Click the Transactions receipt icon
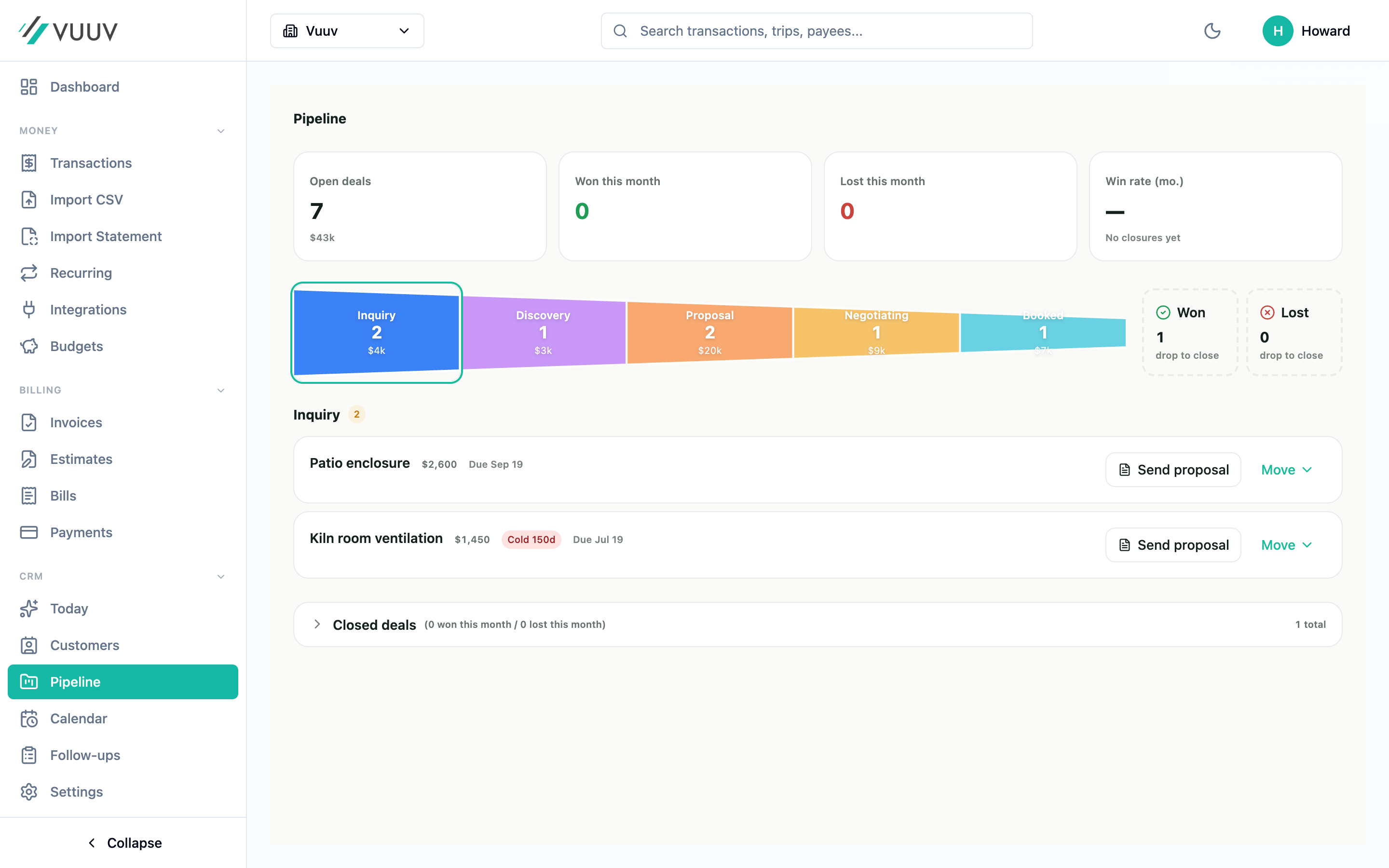Image resolution: width=1389 pixels, height=868 pixels. click(x=29, y=163)
